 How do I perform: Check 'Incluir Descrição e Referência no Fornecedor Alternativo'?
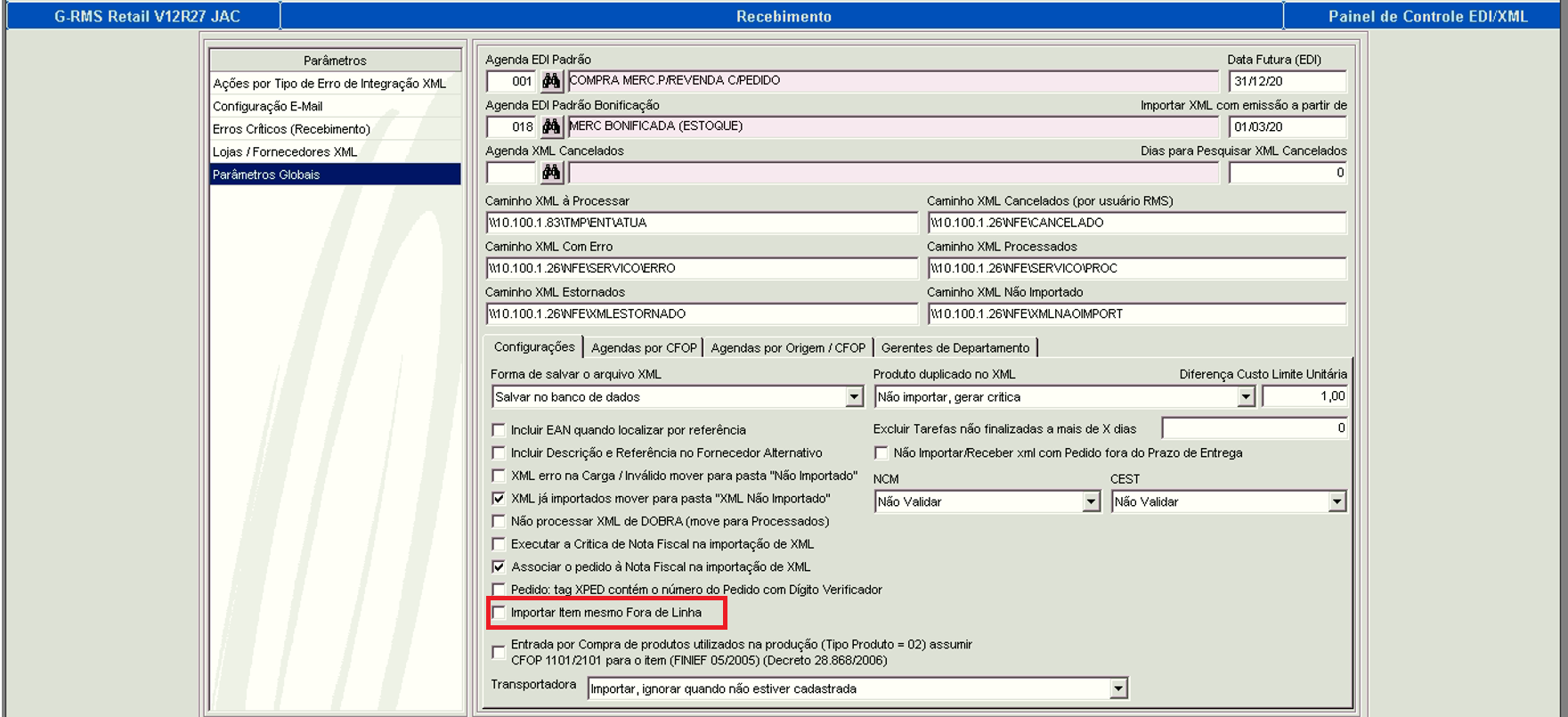pos(499,453)
